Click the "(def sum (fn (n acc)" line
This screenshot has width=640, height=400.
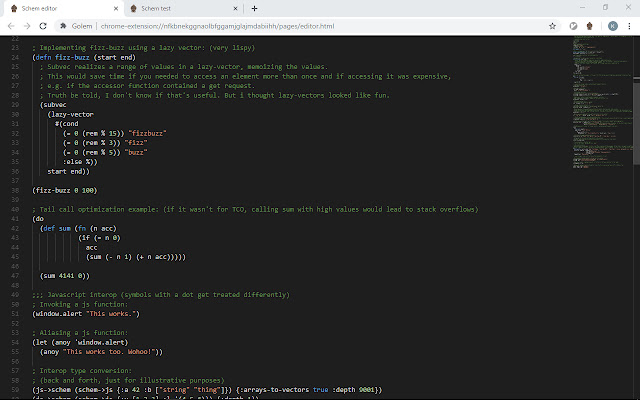[78, 229]
